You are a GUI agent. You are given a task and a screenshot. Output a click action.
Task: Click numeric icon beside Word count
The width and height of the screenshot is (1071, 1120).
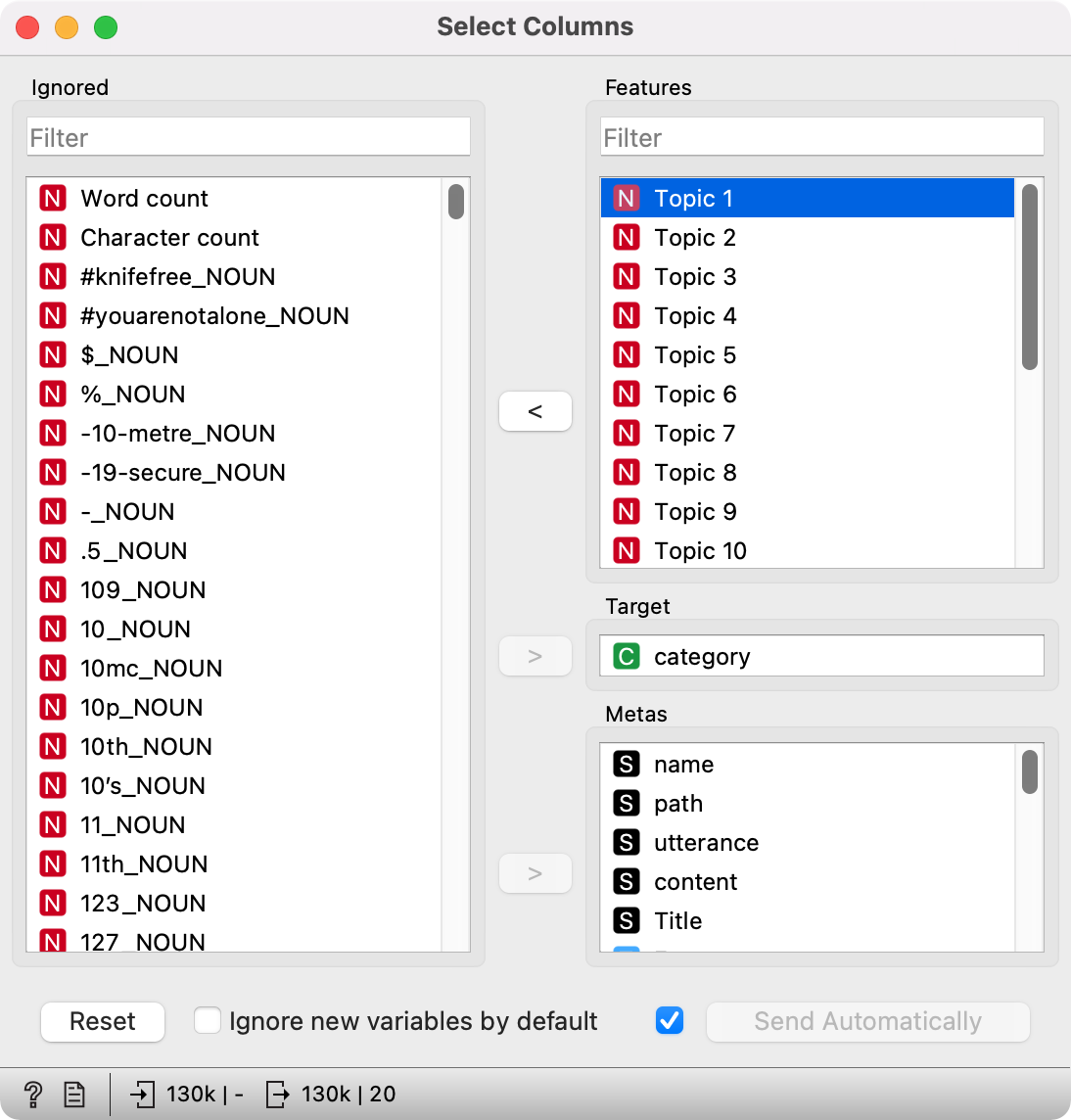53,199
